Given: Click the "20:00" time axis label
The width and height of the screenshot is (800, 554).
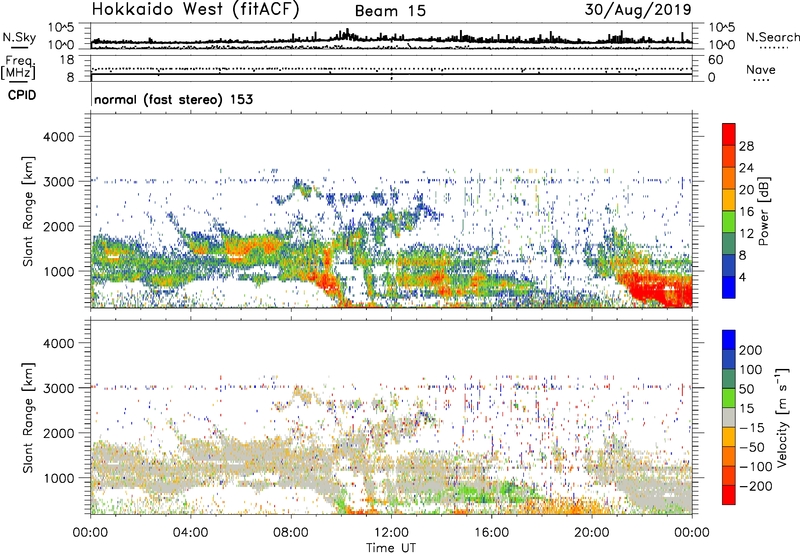Looking at the screenshot, I should pos(592,533).
